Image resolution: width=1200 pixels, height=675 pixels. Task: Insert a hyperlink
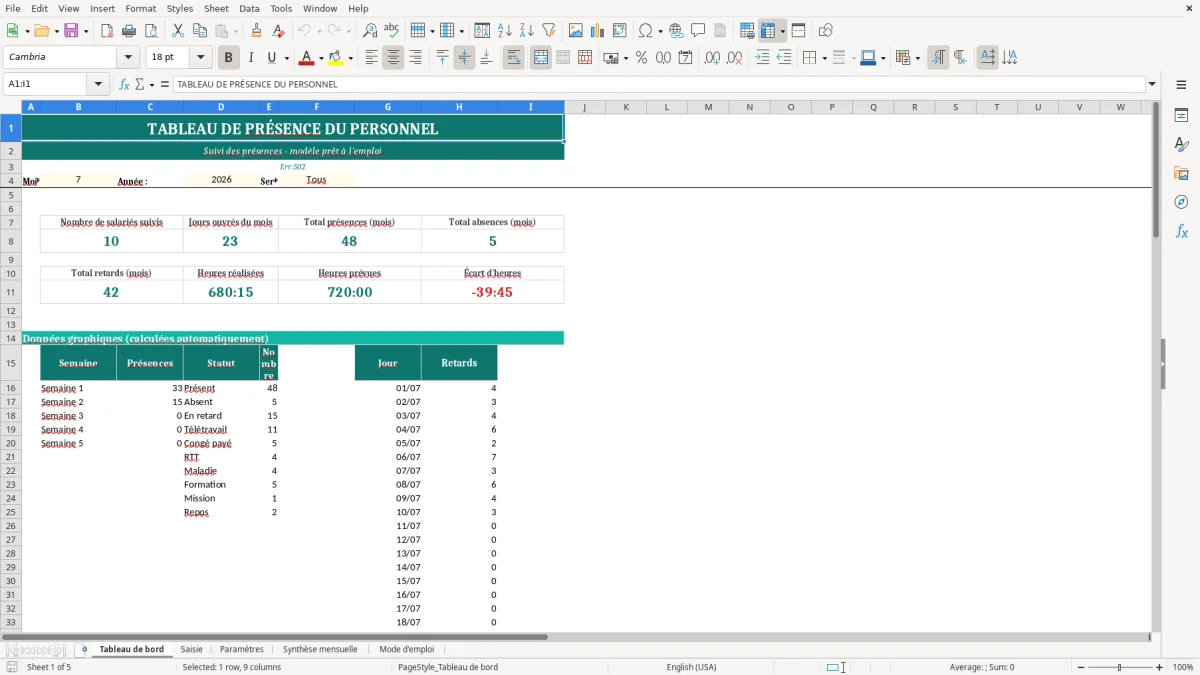coord(677,31)
